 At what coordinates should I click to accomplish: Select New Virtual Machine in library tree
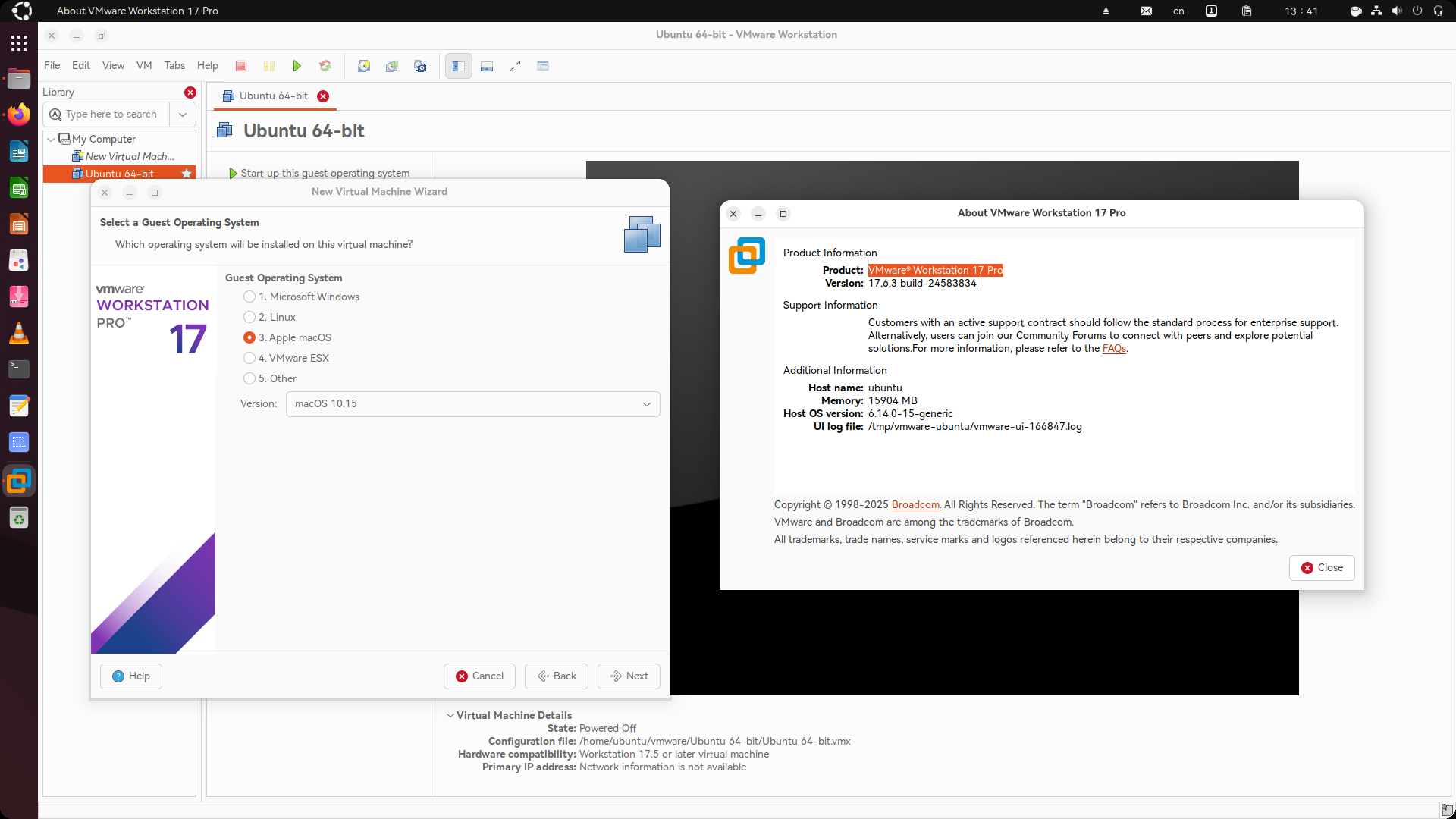[124, 157]
